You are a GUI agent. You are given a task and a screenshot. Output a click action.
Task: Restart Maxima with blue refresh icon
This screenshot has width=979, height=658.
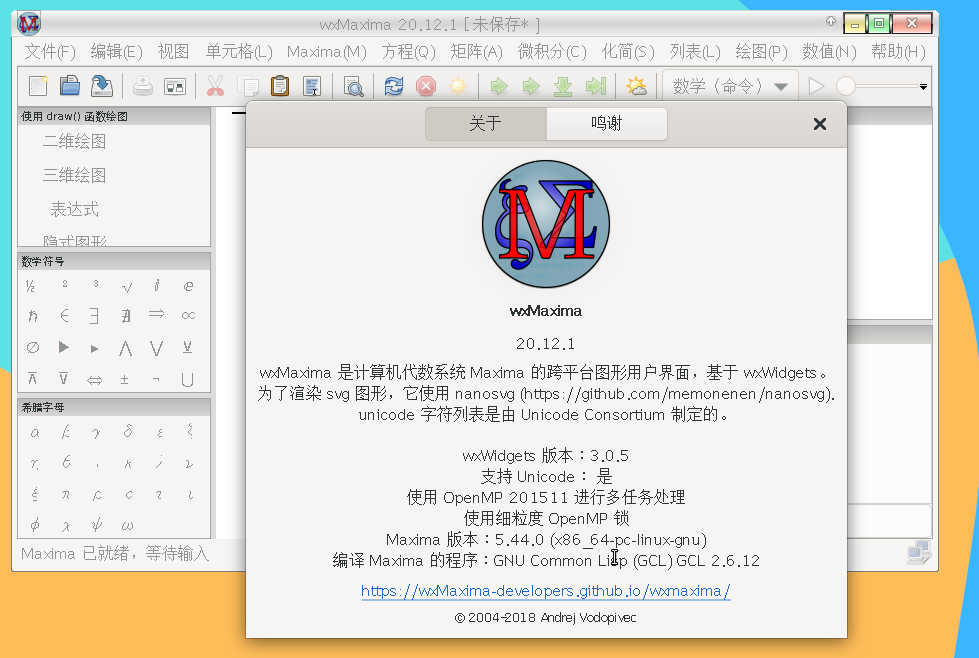point(394,86)
